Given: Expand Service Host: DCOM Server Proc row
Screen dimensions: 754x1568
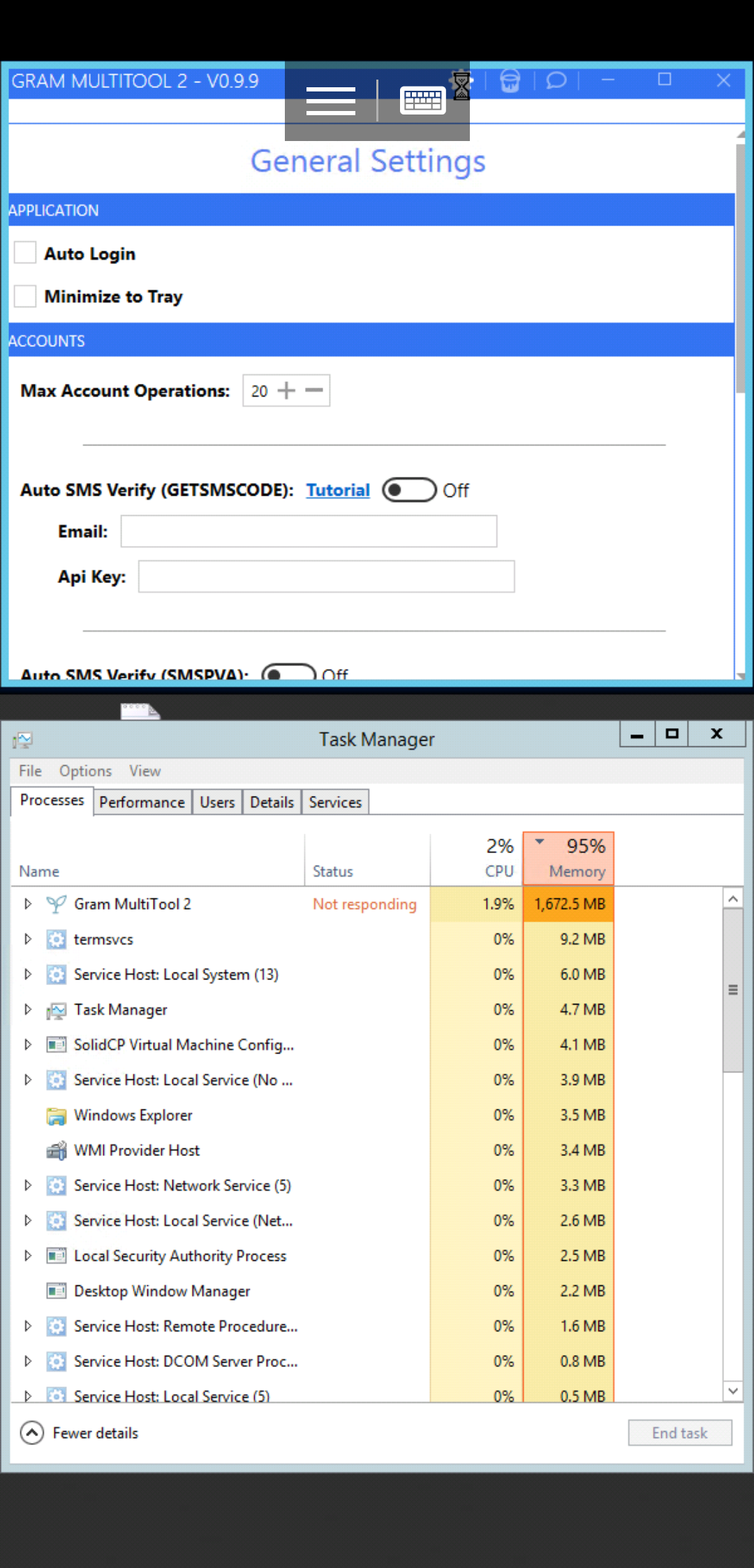Looking at the screenshot, I should point(28,1361).
